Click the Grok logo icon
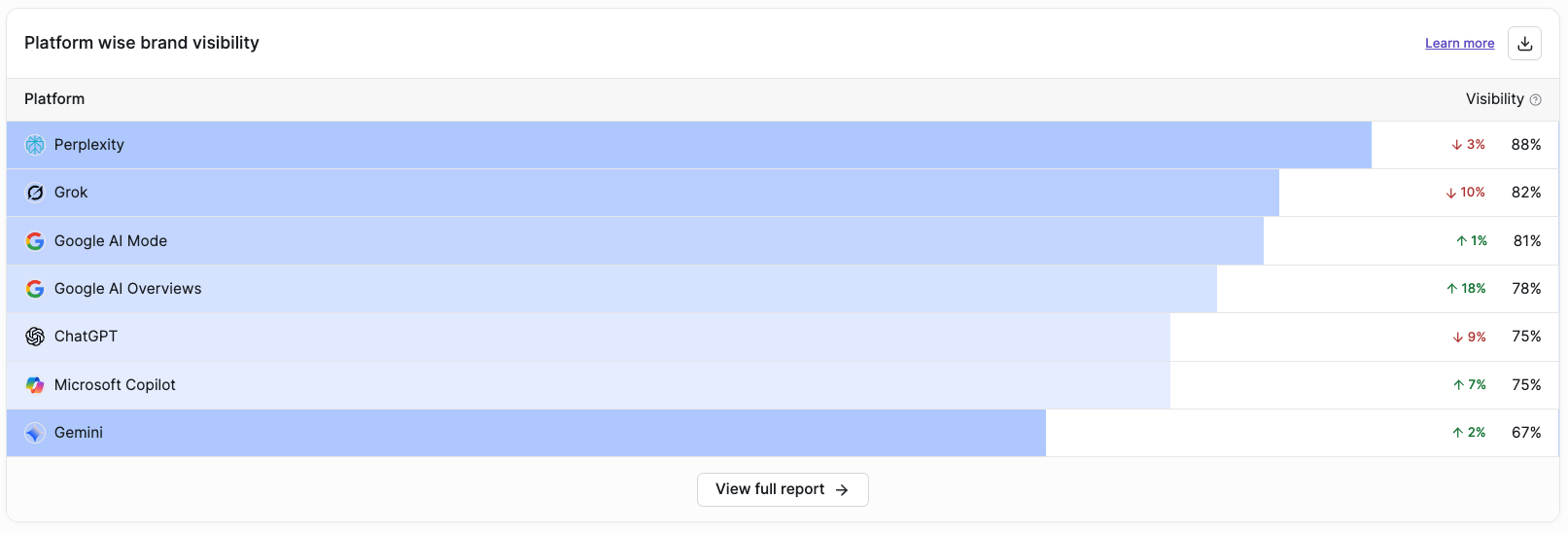Viewport: 1568px width, 535px height. [35, 193]
